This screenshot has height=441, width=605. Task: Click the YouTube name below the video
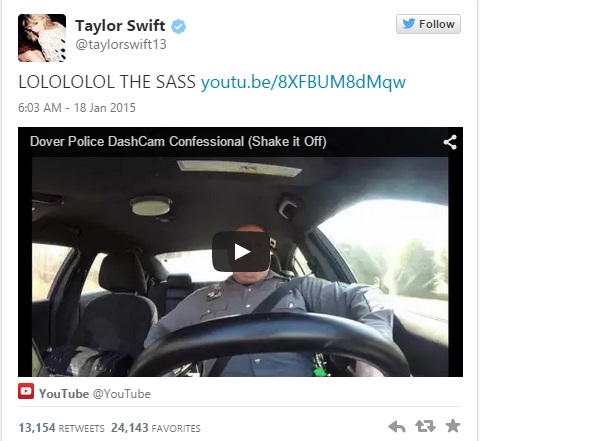point(64,394)
